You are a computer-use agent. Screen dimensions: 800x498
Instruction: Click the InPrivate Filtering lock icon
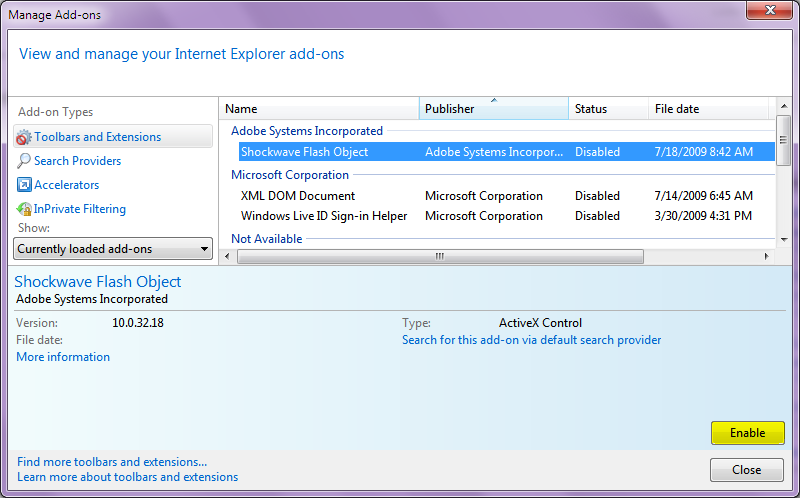pos(24,209)
